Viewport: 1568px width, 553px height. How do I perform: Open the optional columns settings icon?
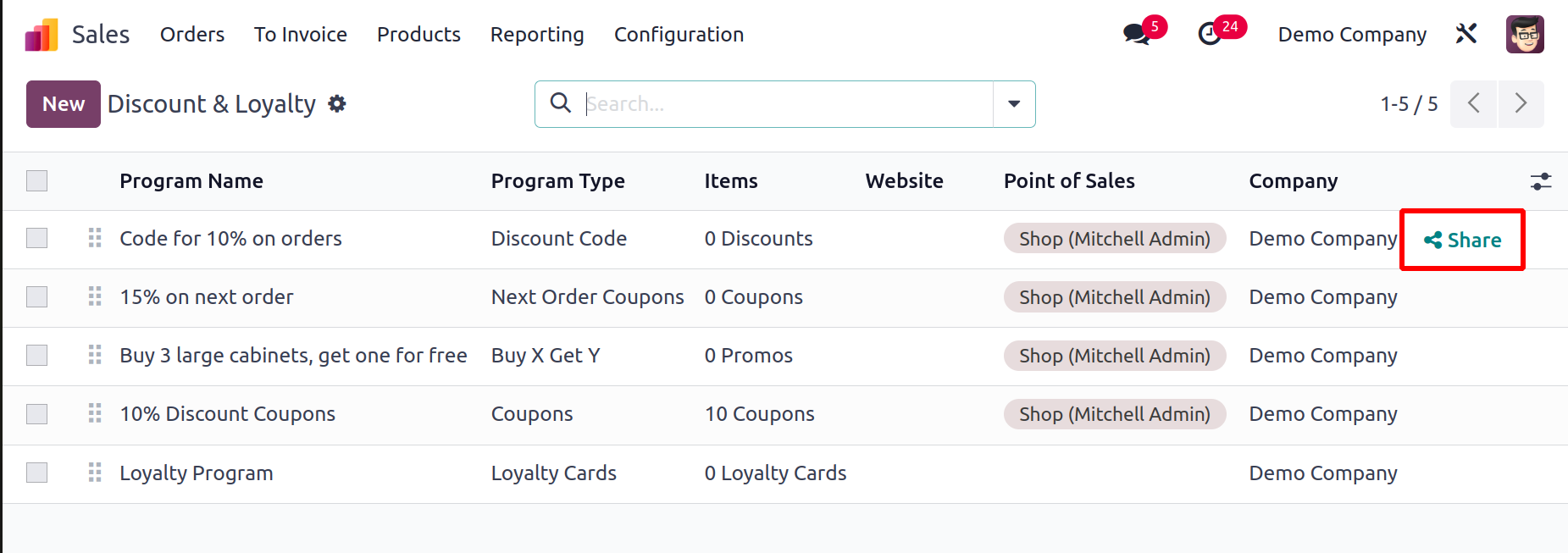coord(1541,181)
